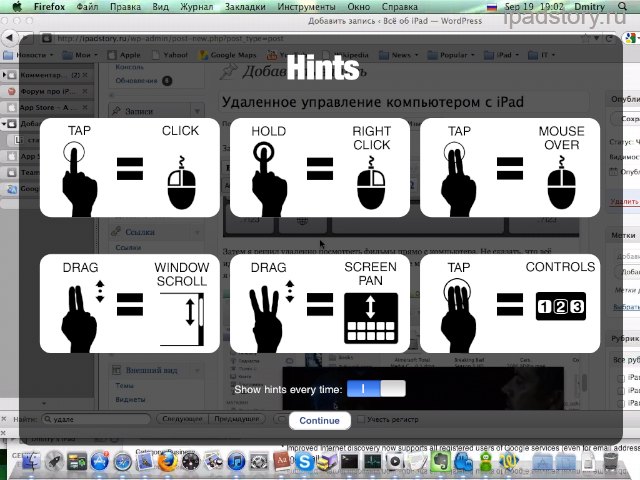
Task: Open the Dictionary app in Dock
Action: point(282,461)
